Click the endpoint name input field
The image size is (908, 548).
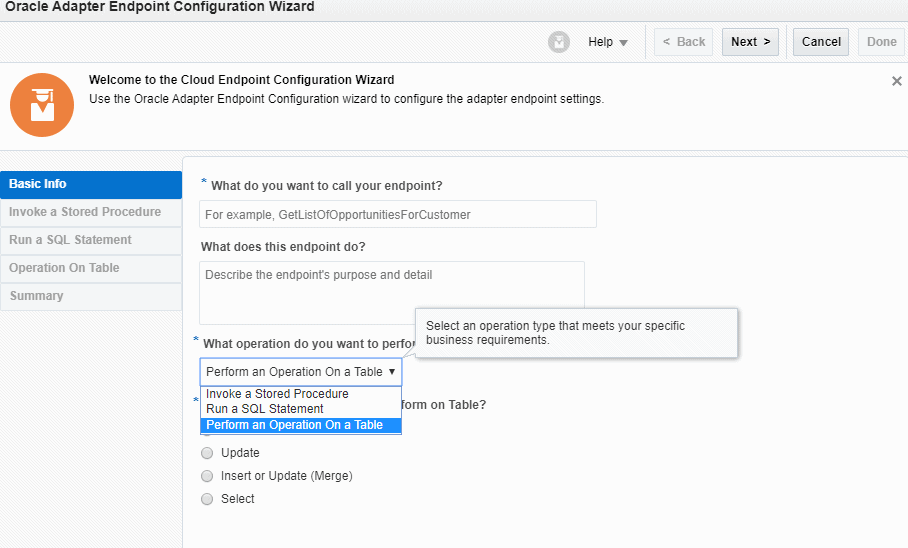(x=397, y=214)
